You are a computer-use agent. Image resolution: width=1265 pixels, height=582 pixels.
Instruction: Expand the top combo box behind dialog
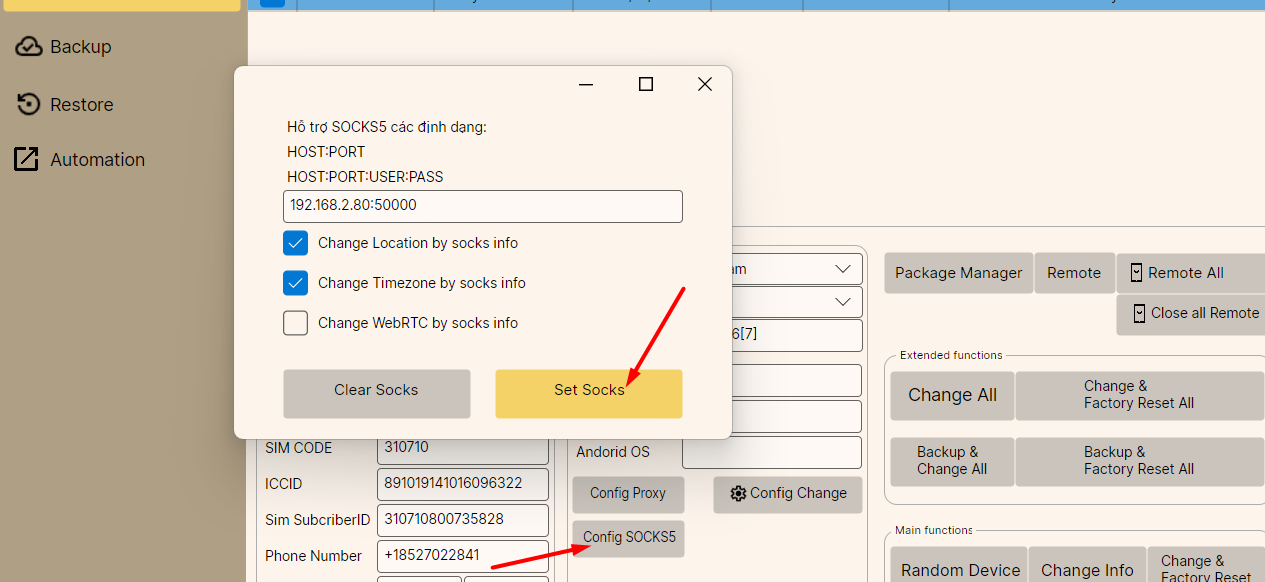[x=841, y=269]
